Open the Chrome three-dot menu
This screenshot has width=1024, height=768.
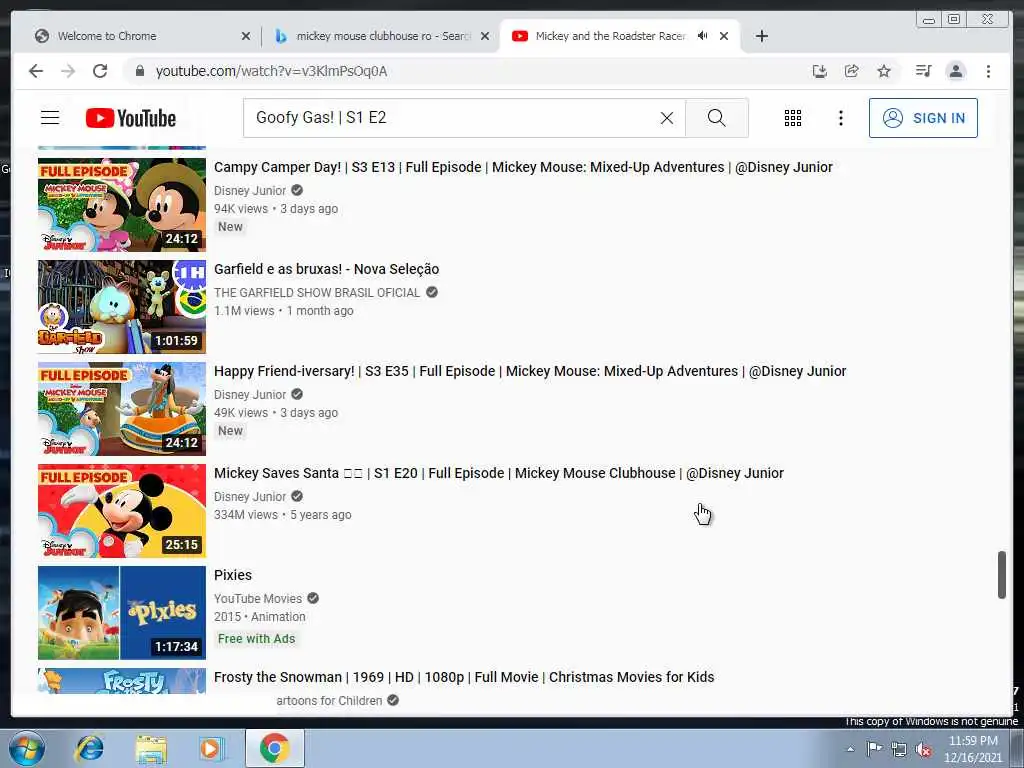pos(988,71)
